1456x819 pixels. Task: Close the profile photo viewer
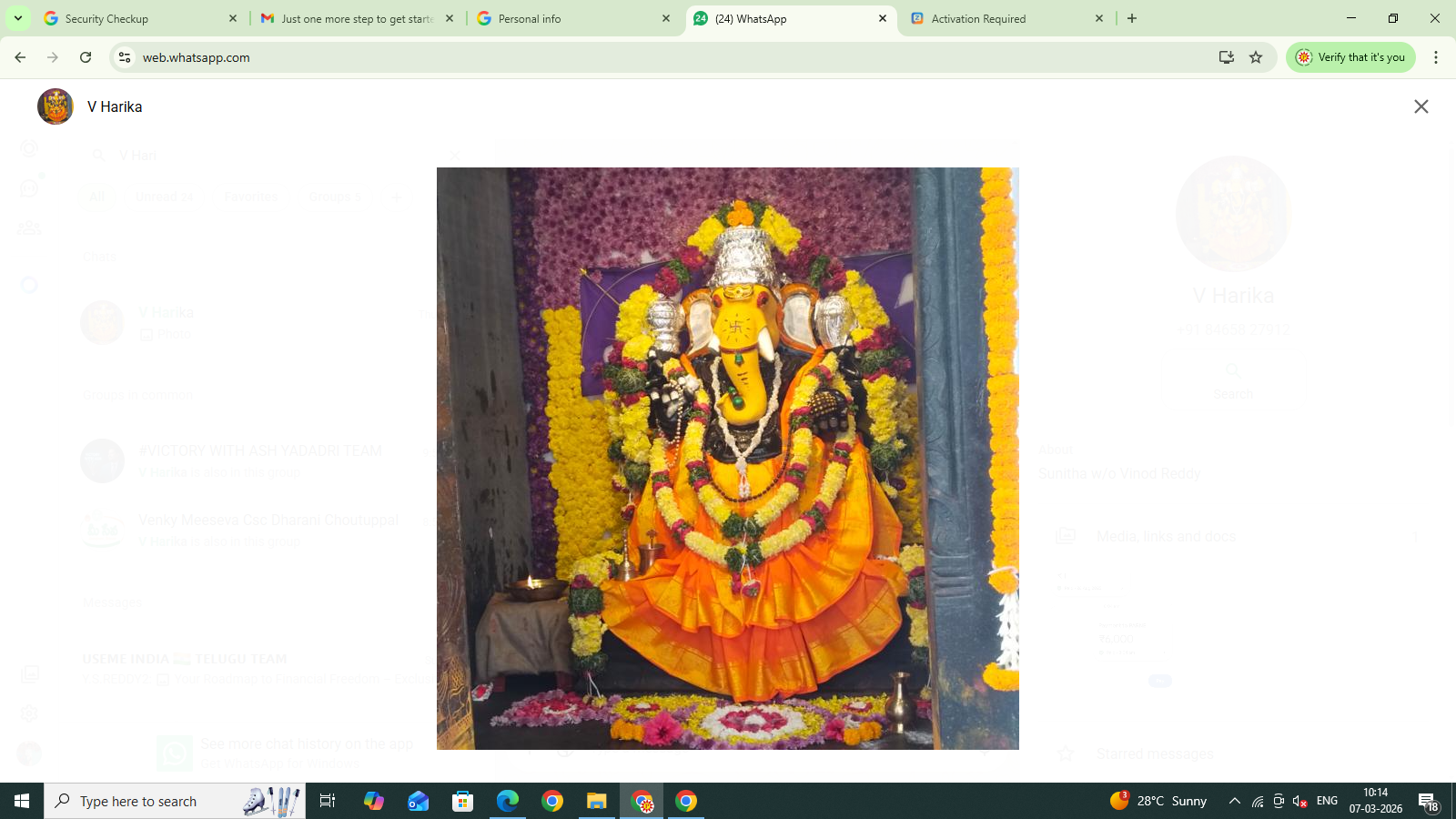click(x=1421, y=106)
